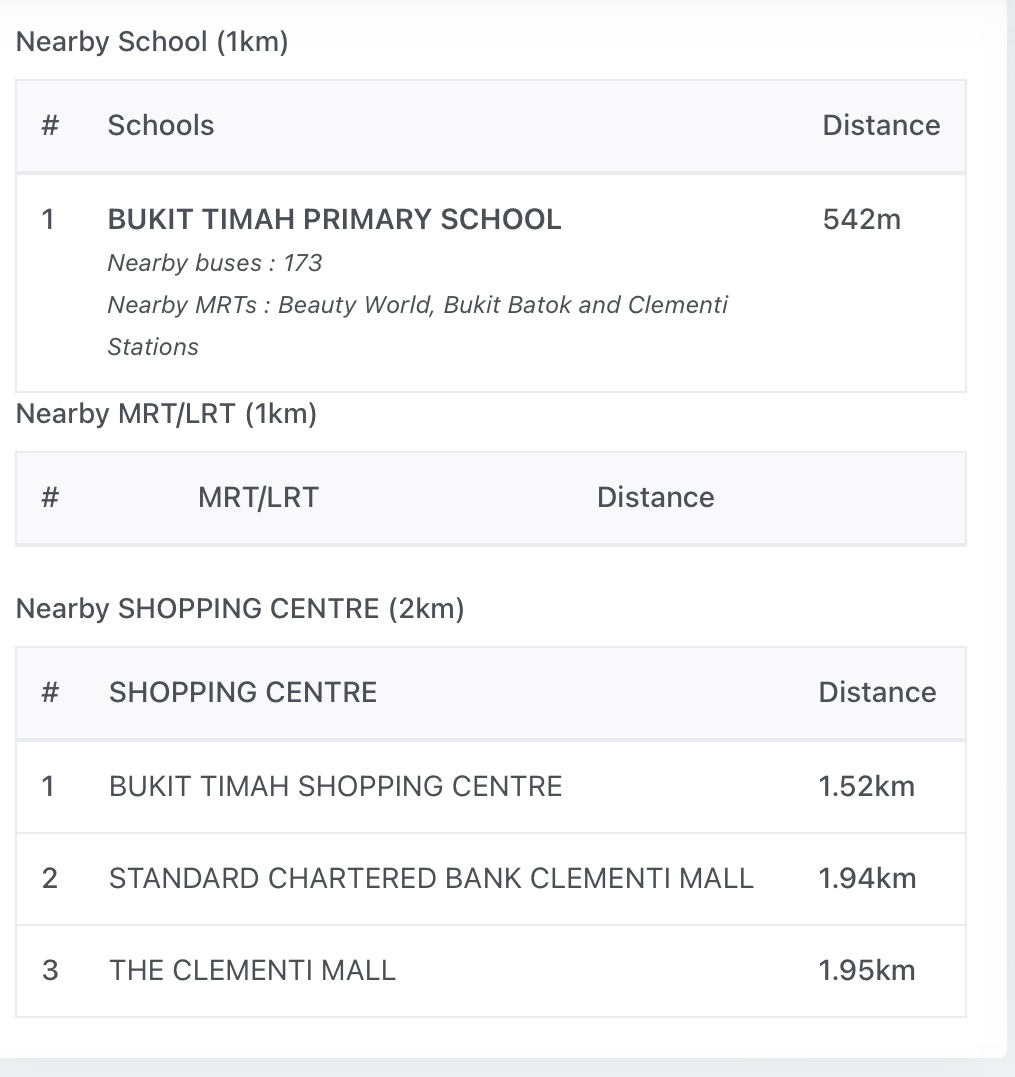Open the Standard Chartered Bank Clementi Mall entry

[x=431, y=878]
